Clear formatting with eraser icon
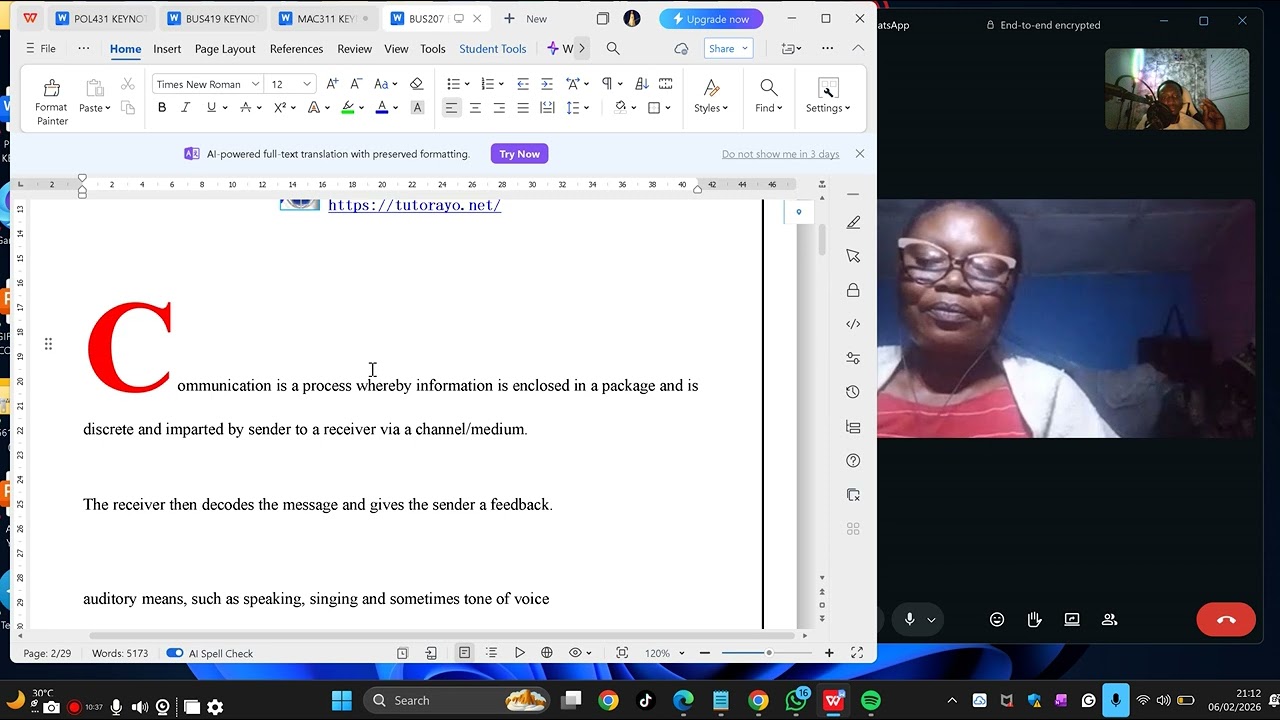The image size is (1280, 720). (417, 84)
